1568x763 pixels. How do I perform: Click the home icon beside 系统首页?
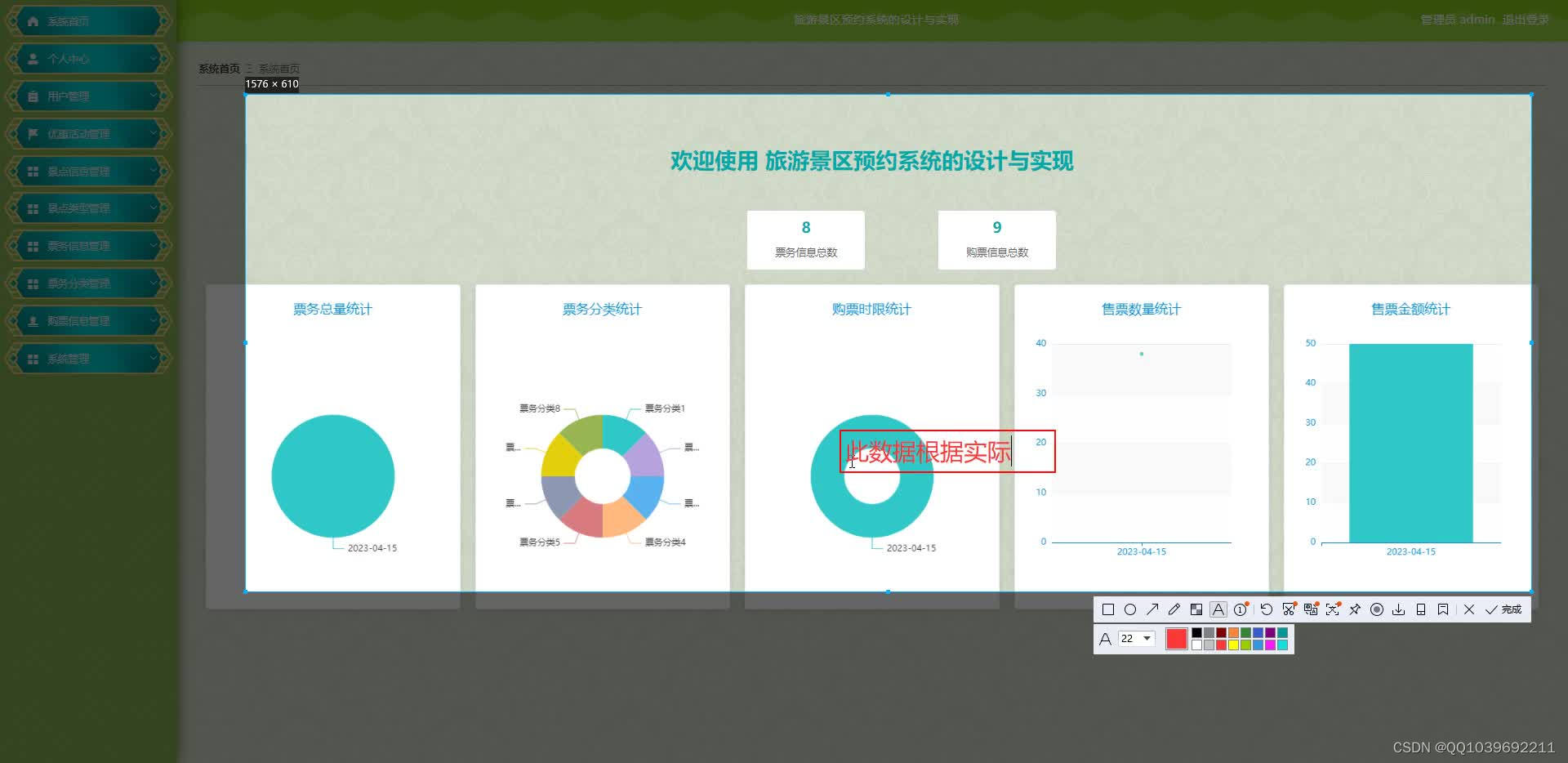33,21
